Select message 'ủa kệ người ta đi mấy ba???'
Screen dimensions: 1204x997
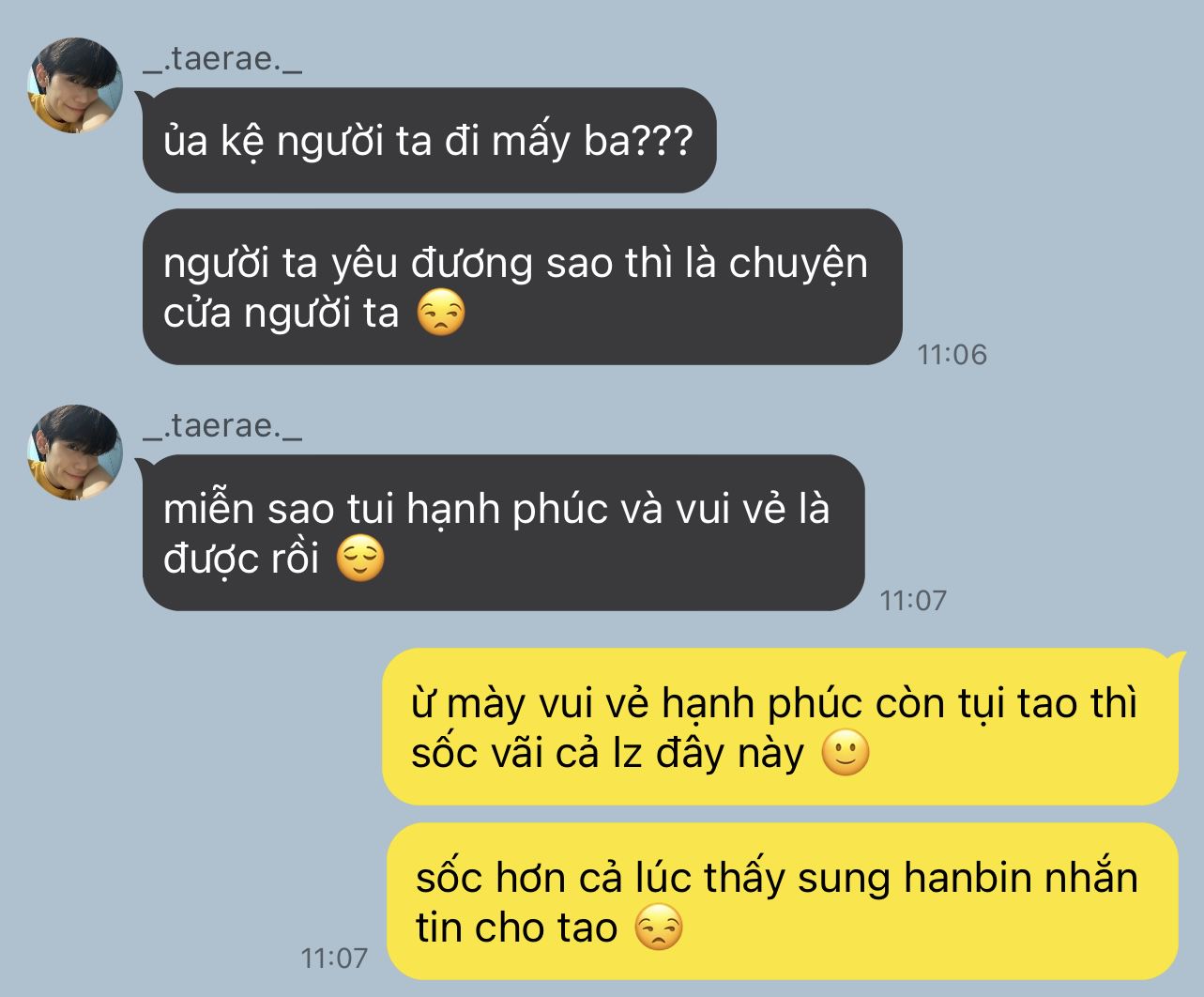pyautogui.click(x=429, y=141)
